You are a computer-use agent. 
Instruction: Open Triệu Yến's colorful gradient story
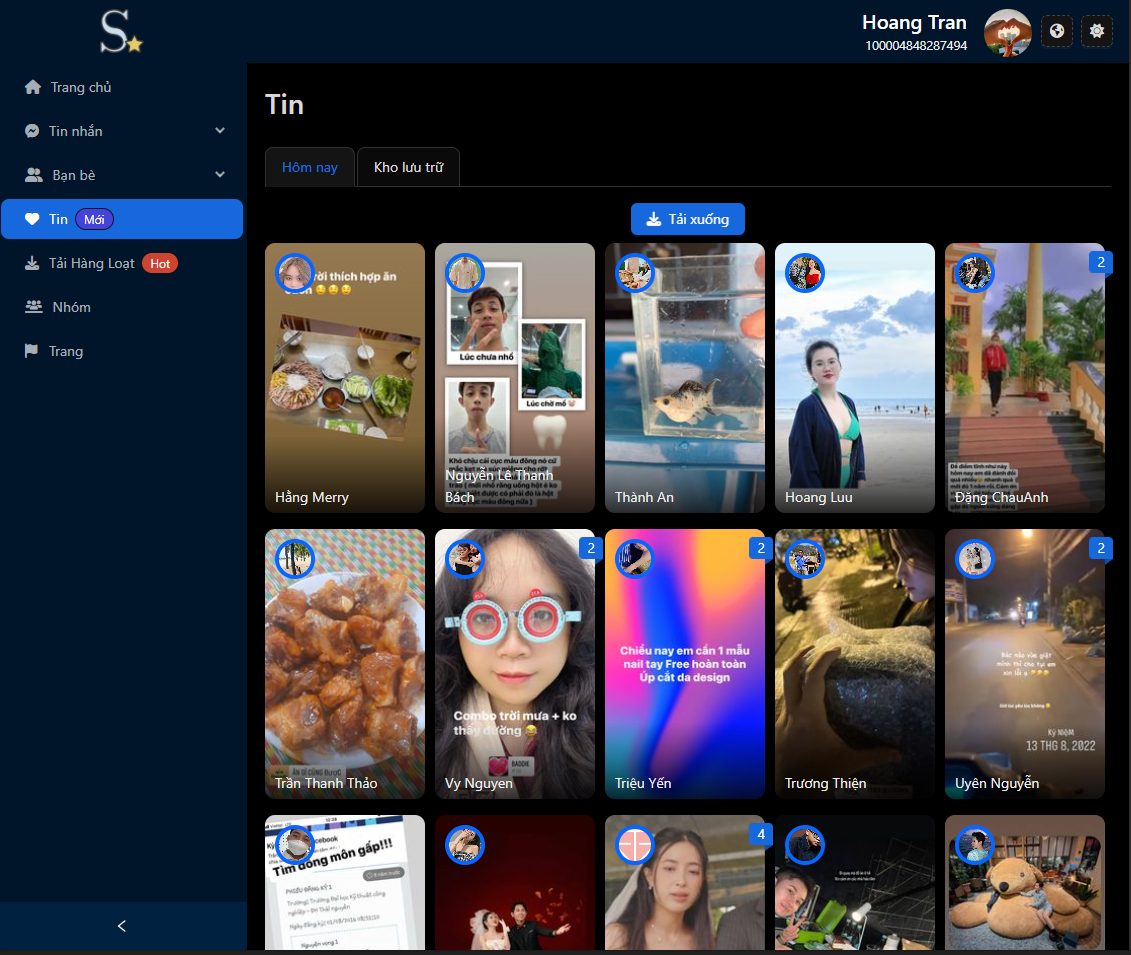[x=685, y=664]
